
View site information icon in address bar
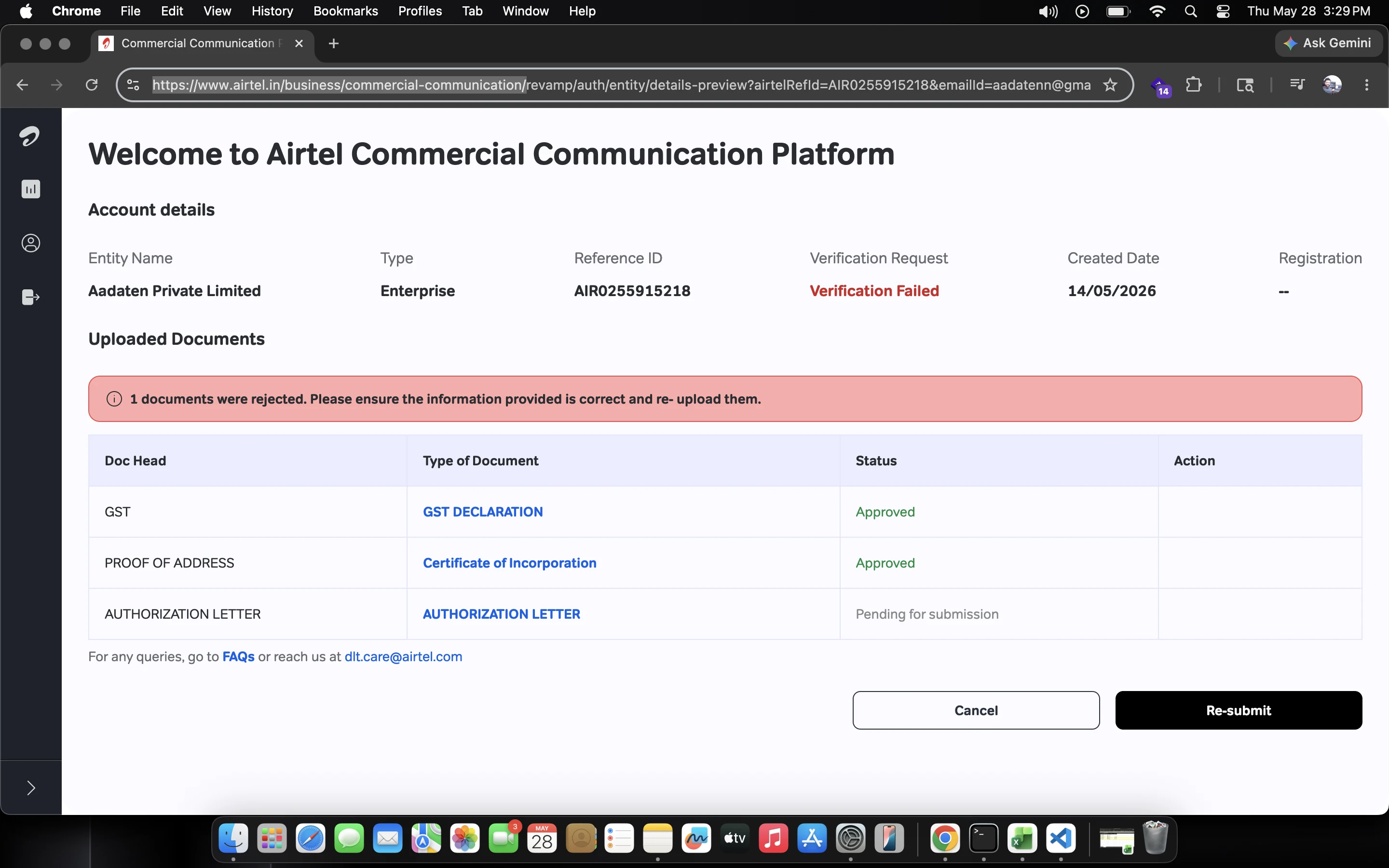(x=133, y=85)
